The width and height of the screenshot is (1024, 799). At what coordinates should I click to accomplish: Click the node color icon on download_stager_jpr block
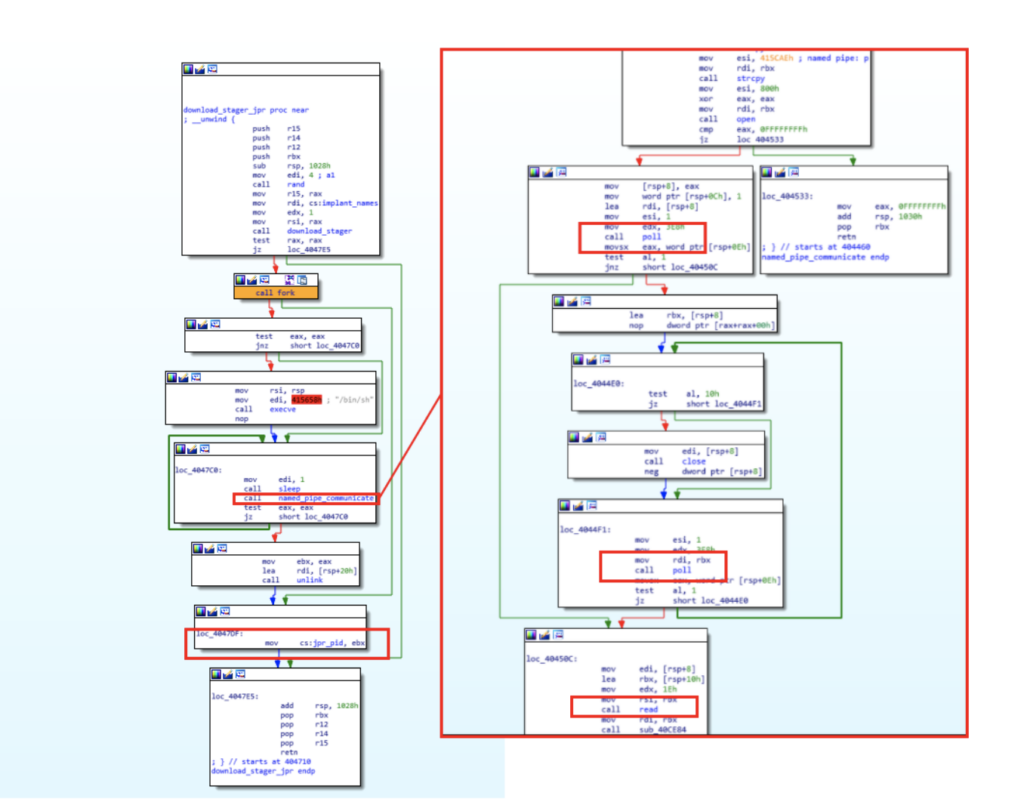[188, 69]
